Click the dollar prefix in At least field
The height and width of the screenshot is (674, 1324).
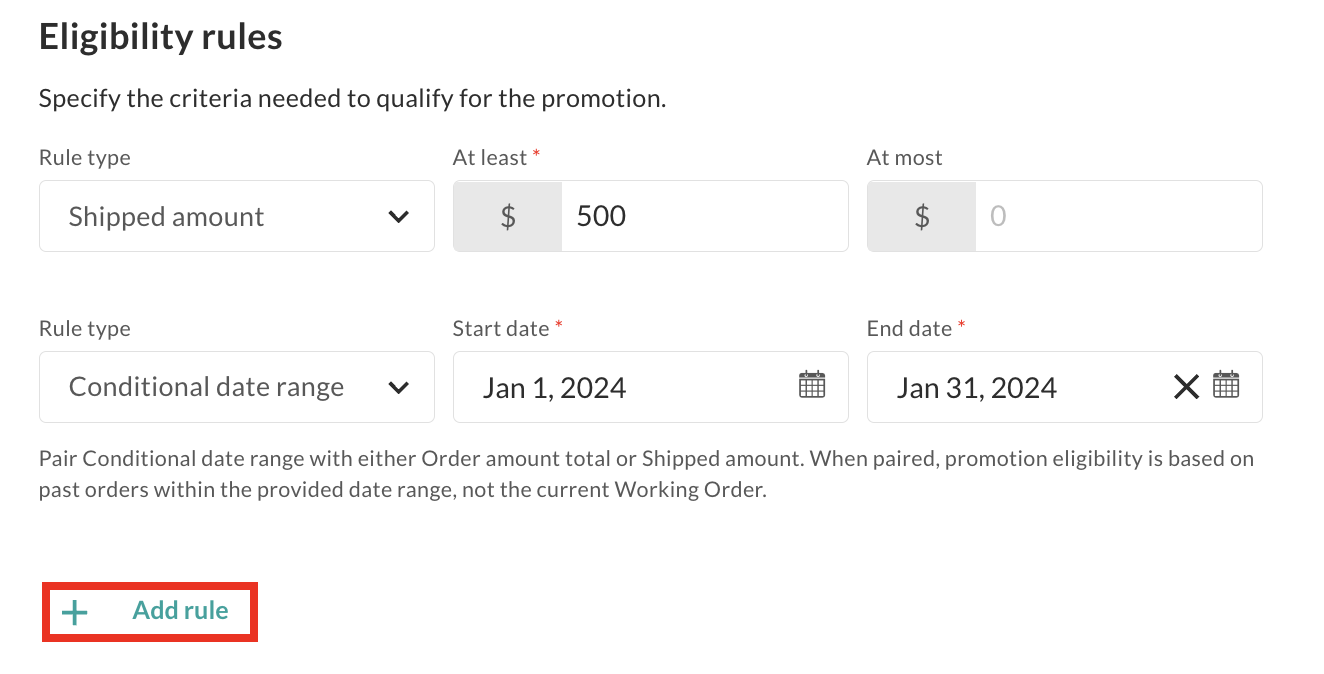pos(508,216)
